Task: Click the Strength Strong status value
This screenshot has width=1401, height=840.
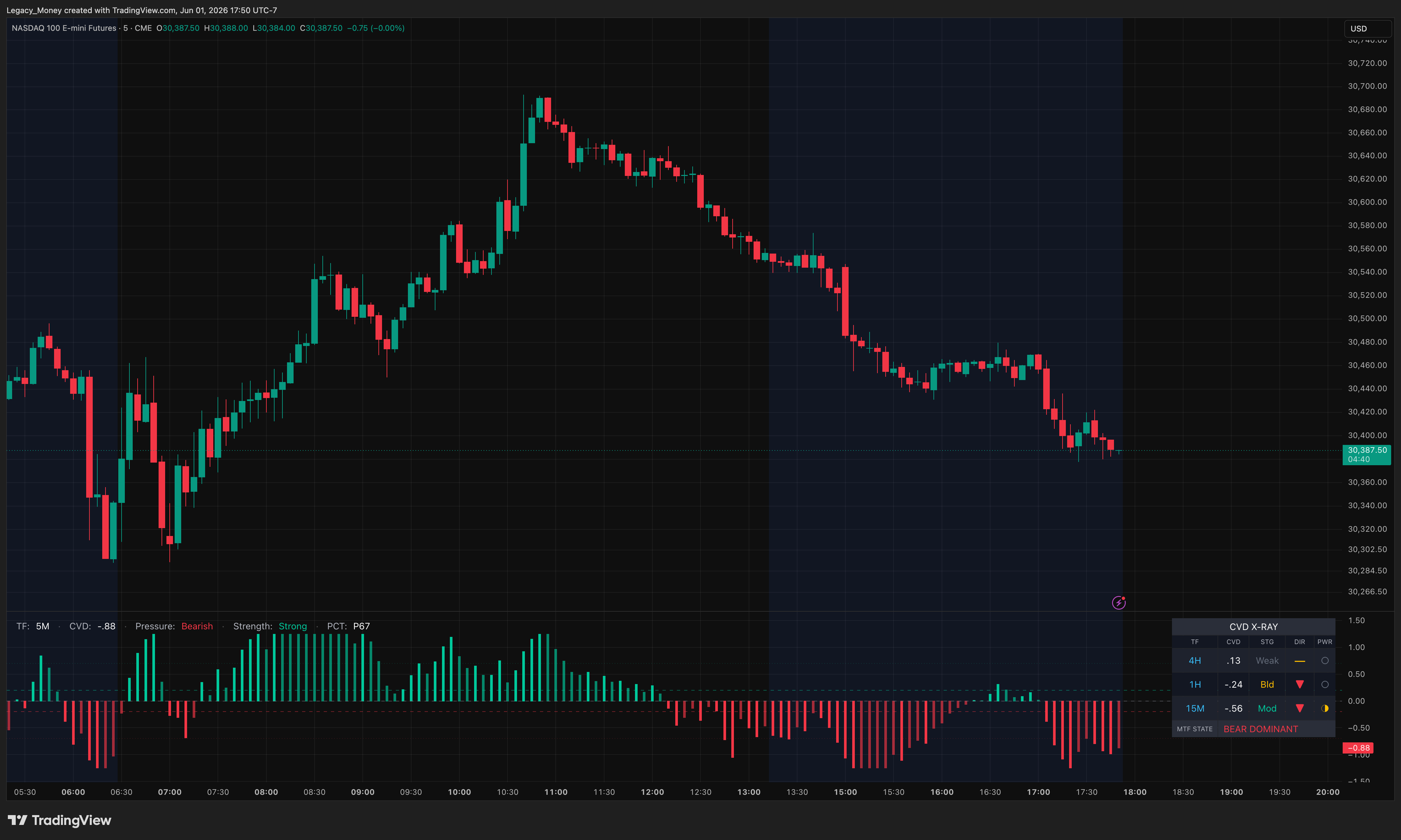Action: pos(293,626)
